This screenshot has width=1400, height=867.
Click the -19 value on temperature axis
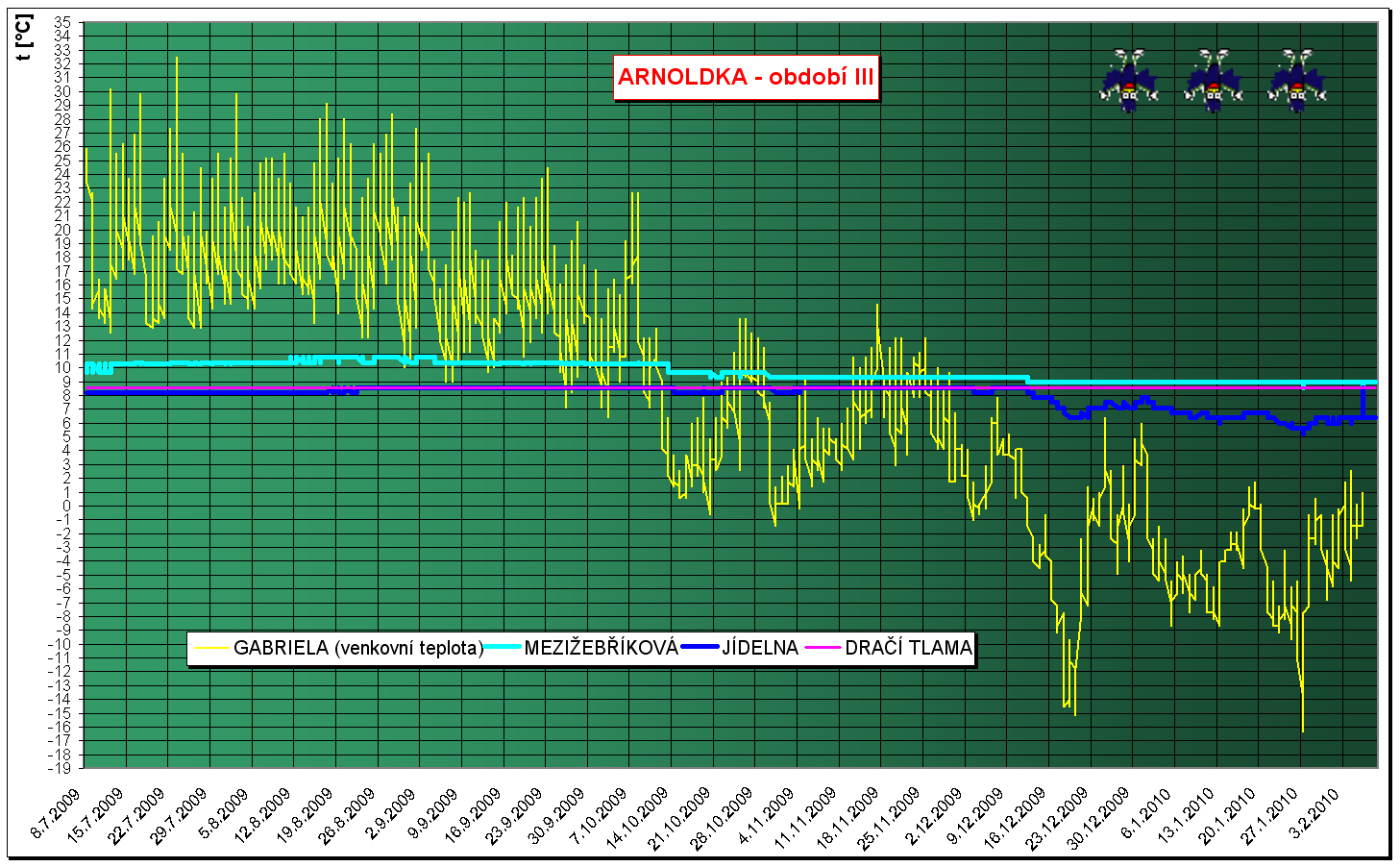tap(60, 768)
